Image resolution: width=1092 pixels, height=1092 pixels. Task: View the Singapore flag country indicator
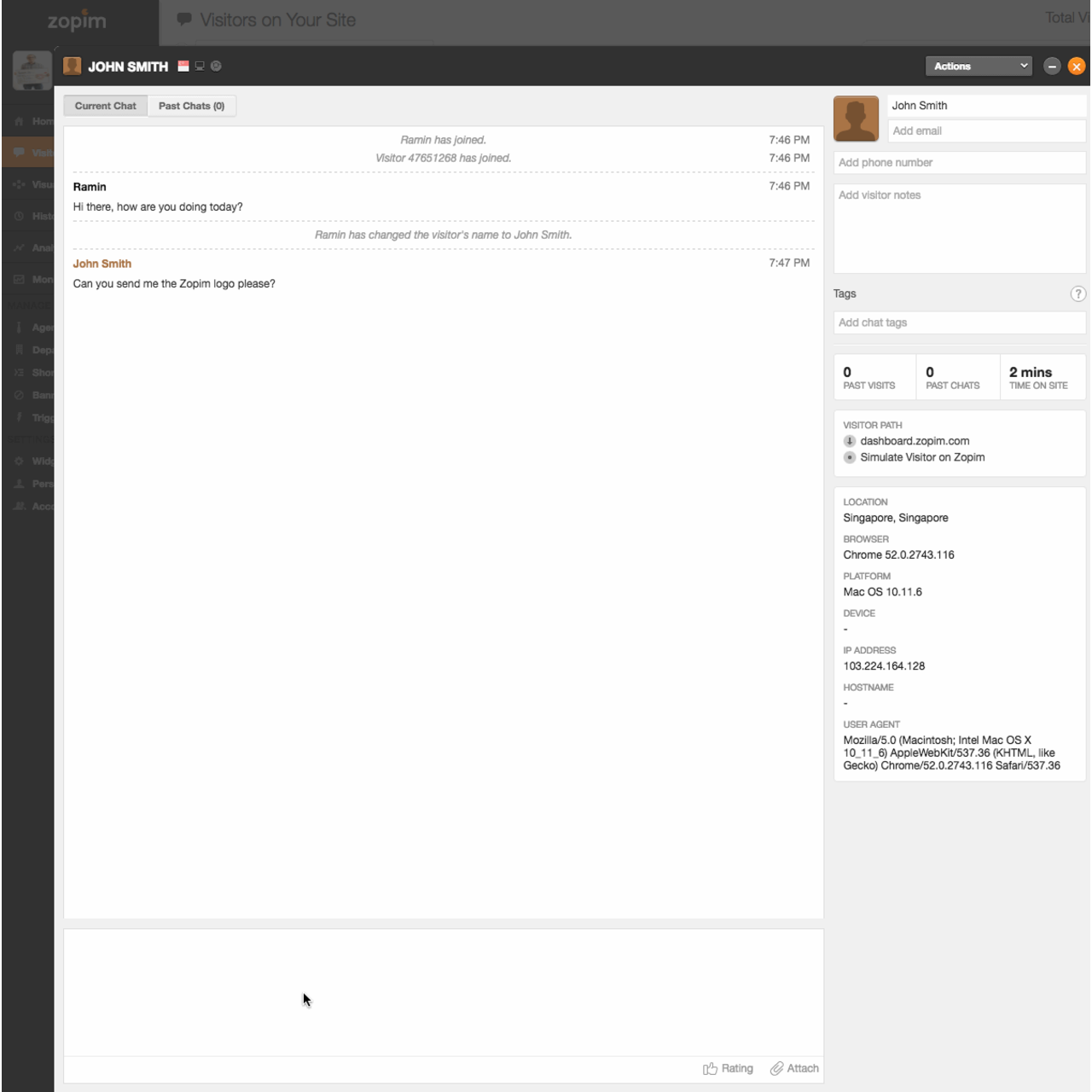pyautogui.click(x=183, y=66)
